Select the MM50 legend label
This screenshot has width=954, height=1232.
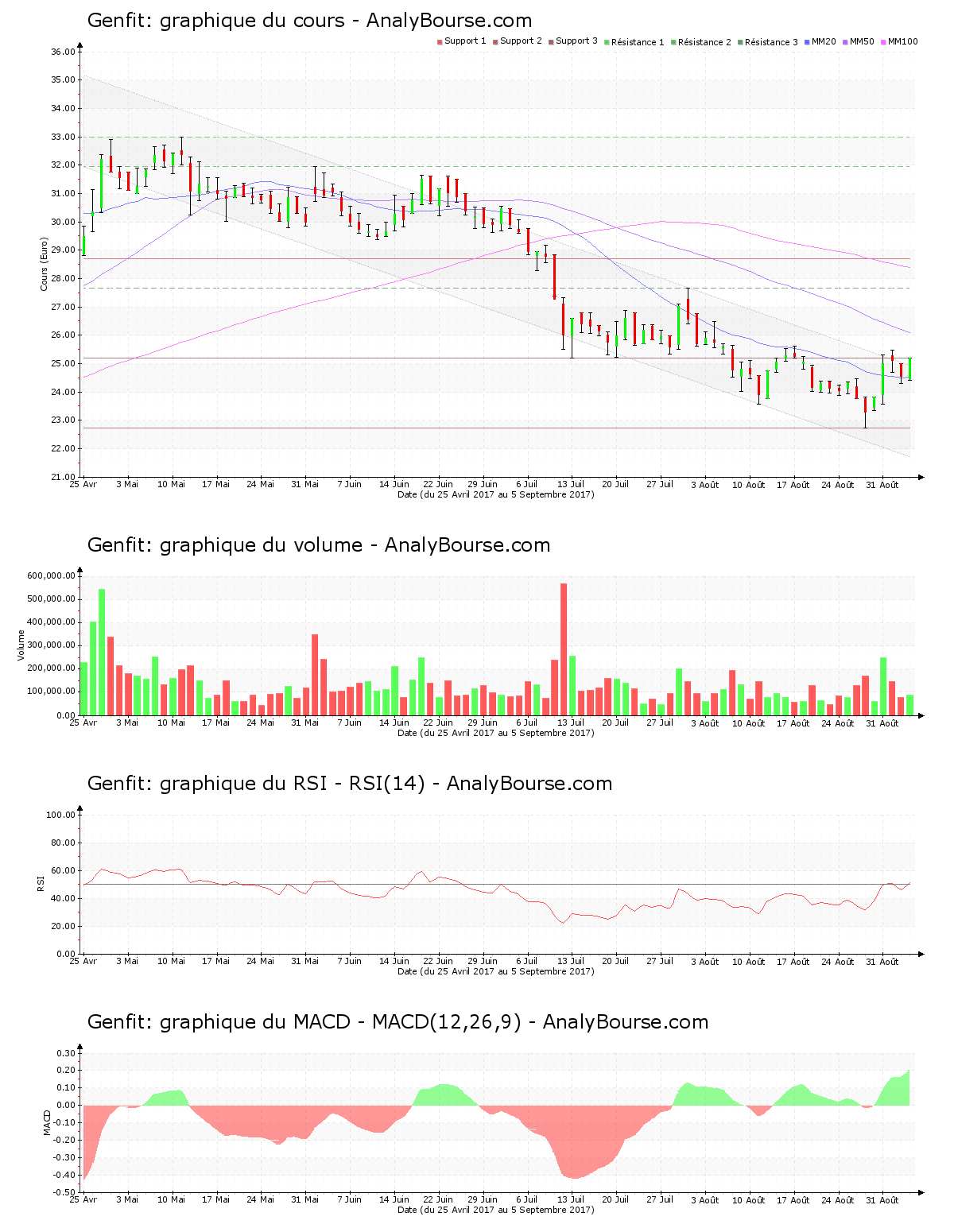pos(862,41)
